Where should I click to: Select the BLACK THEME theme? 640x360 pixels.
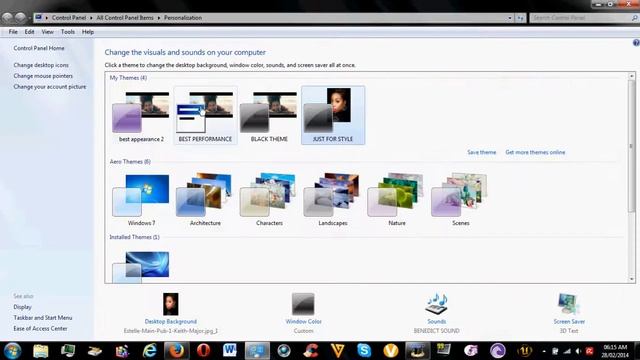click(x=269, y=116)
